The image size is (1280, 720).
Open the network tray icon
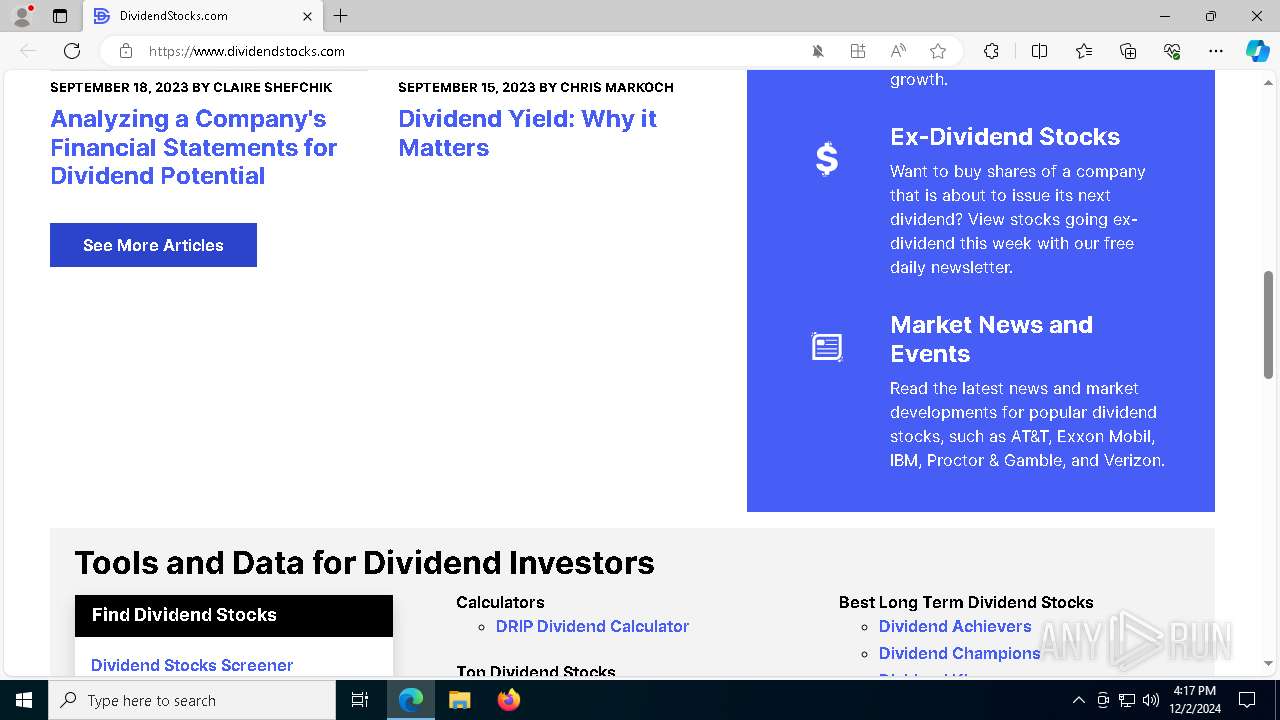coord(1127,700)
